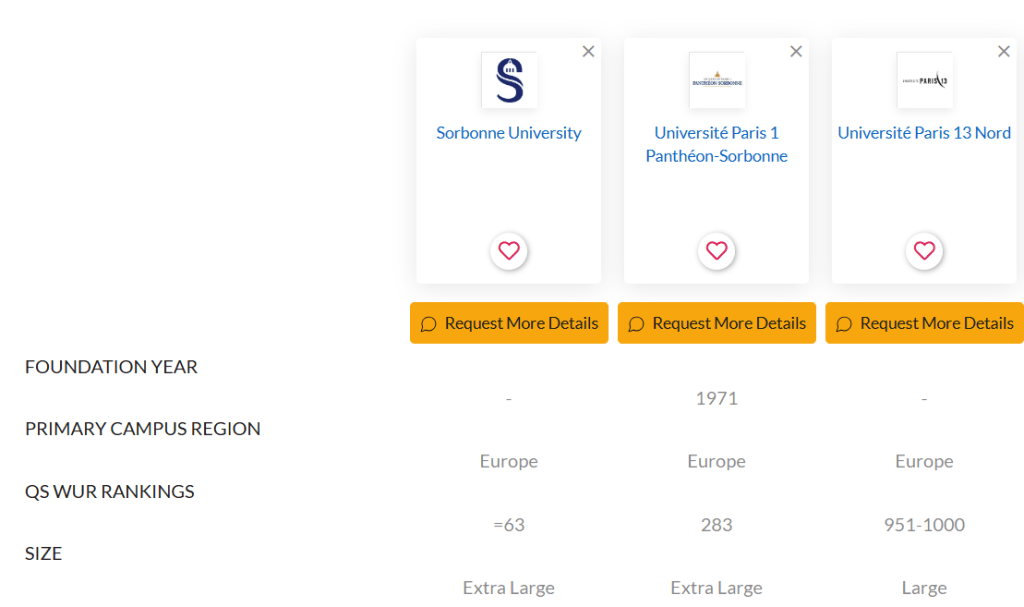Favorite Sorbonne University with the heart
Screen dimensions: 1024x607
tap(509, 251)
